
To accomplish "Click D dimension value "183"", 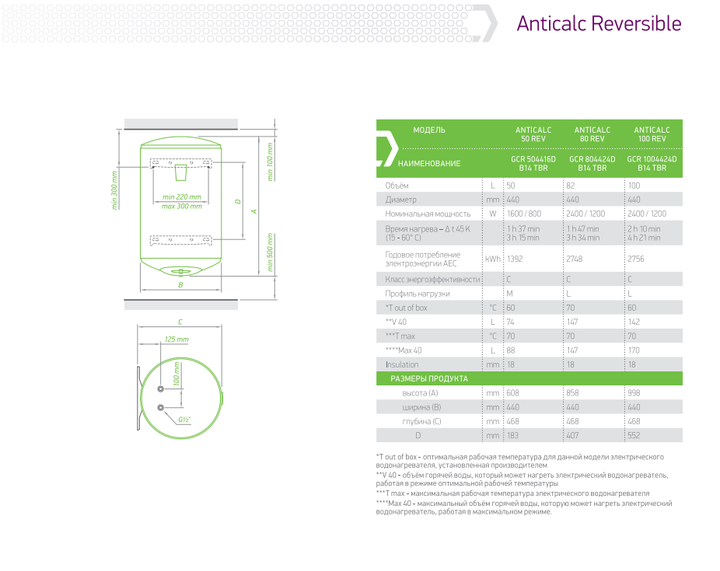I will 512,436.
